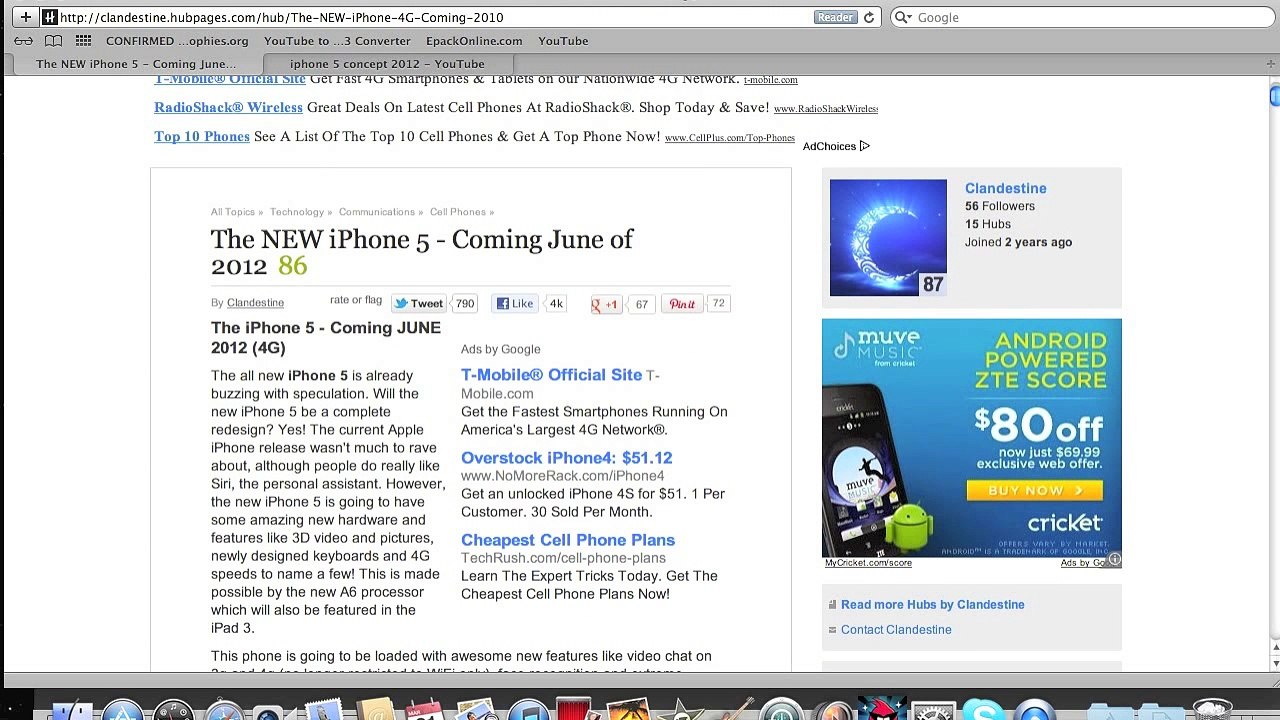Viewport: 1280px width, 720px height.
Task: Click the BUY NOW button on Cricket ad
Action: pyautogui.click(x=1034, y=490)
